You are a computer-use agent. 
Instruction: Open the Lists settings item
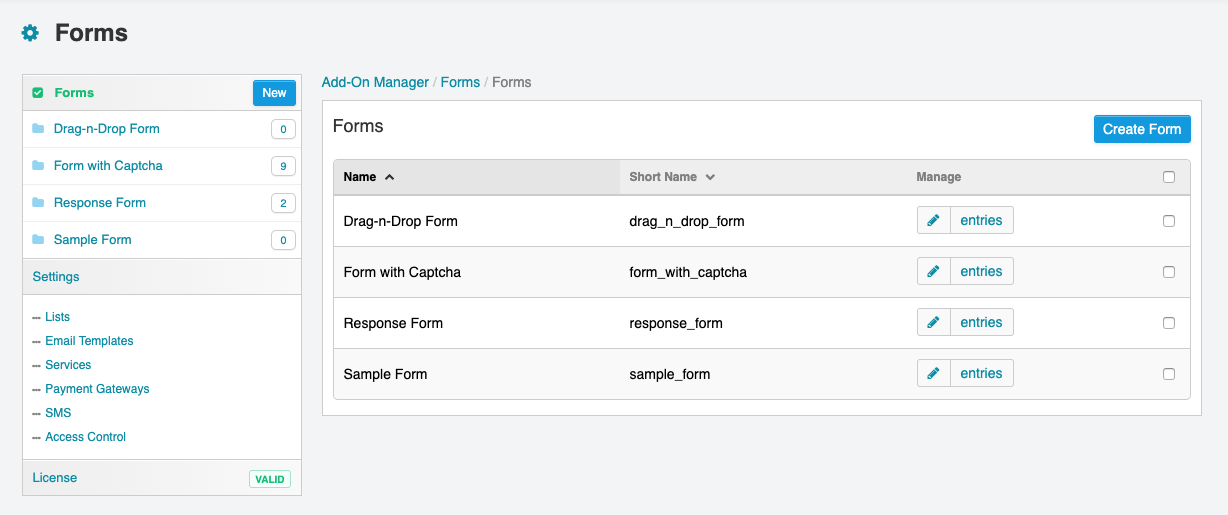tap(57, 317)
